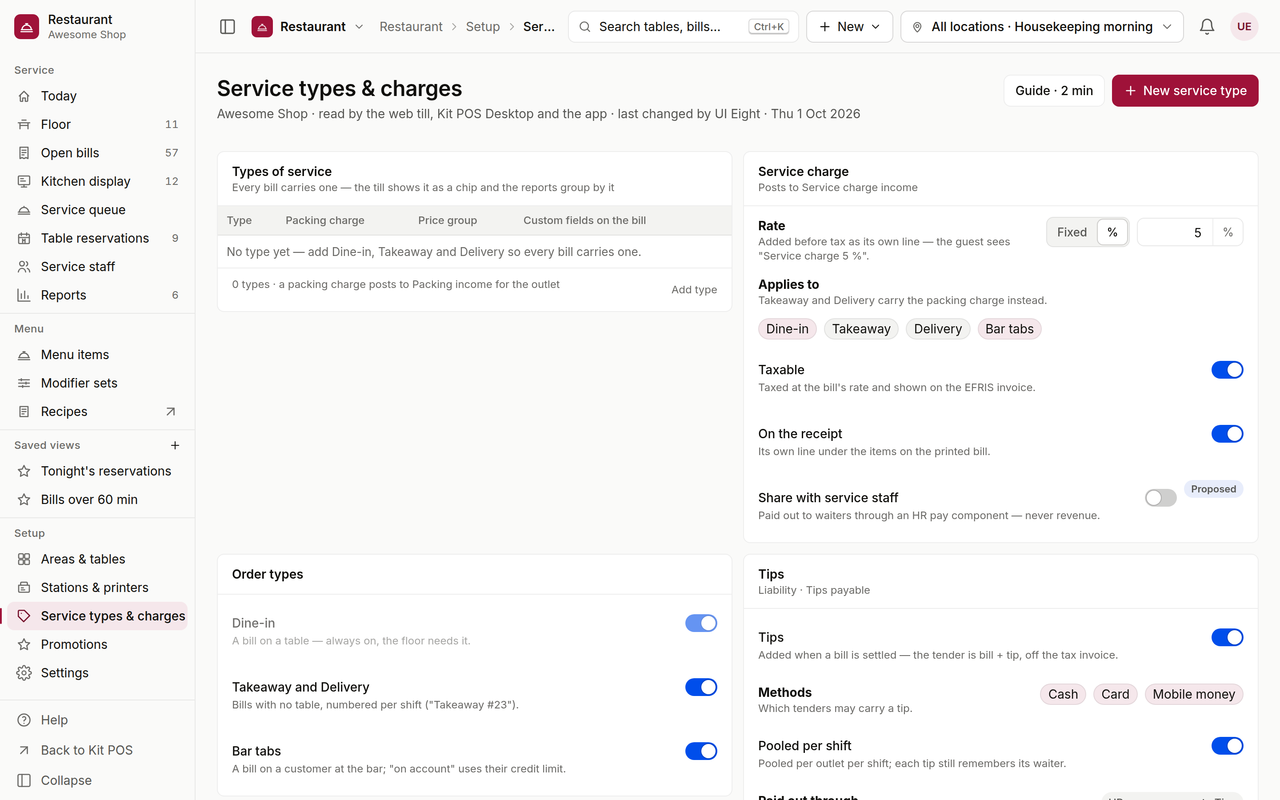Image resolution: width=1280 pixels, height=800 pixels.
Task: Click the Floor table icon
Action: tap(24, 125)
